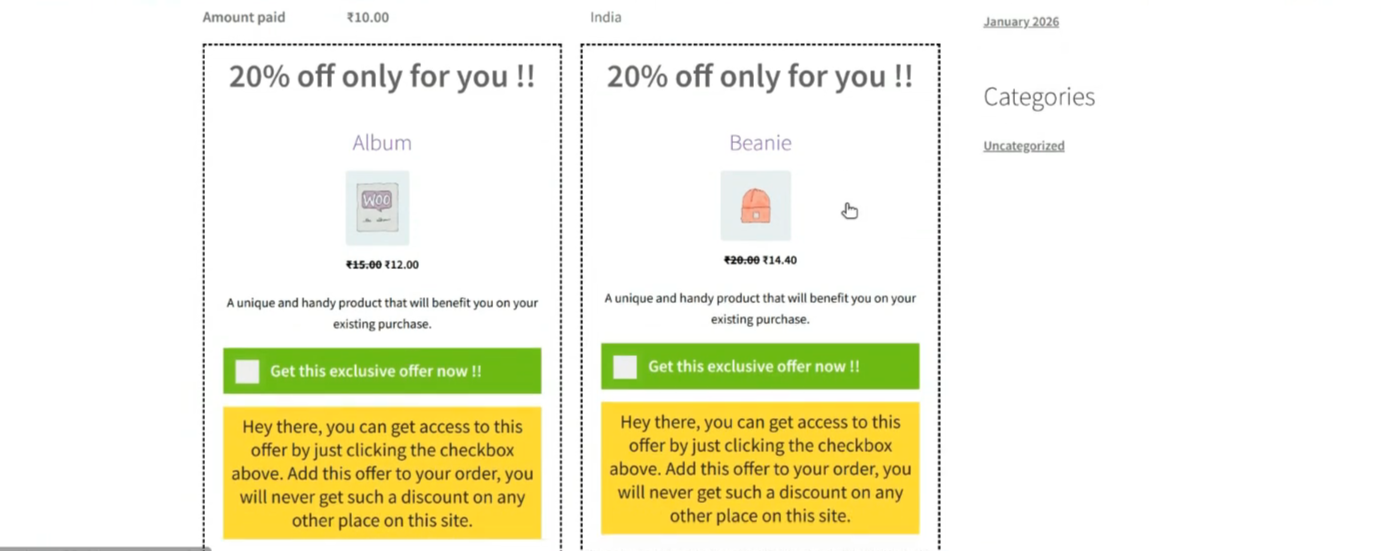Open the January 2026 archive link
This screenshot has width=1381, height=551.
[1021, 22]
